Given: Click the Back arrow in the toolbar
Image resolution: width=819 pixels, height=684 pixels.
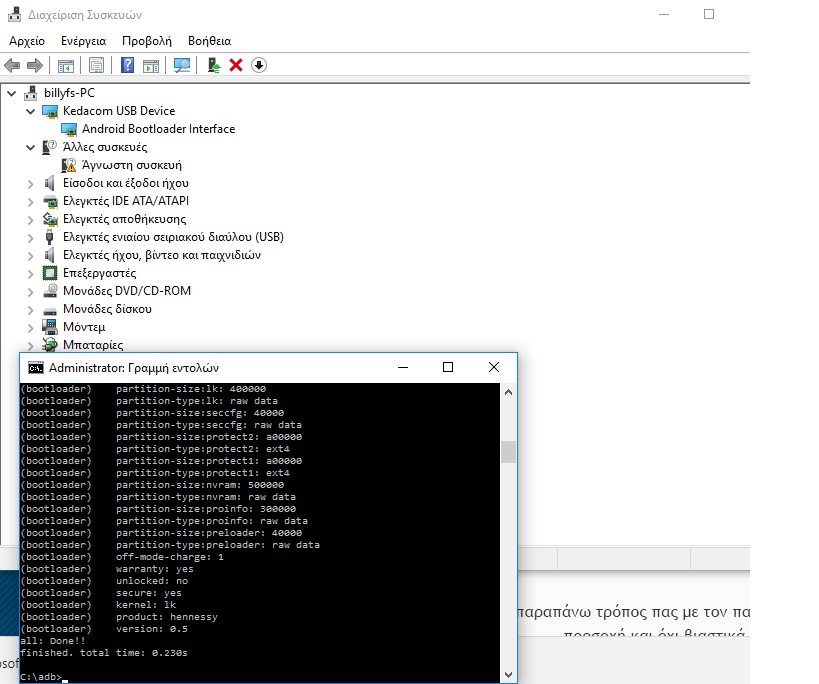Looking at the screenshot, I should coord(12,65).
